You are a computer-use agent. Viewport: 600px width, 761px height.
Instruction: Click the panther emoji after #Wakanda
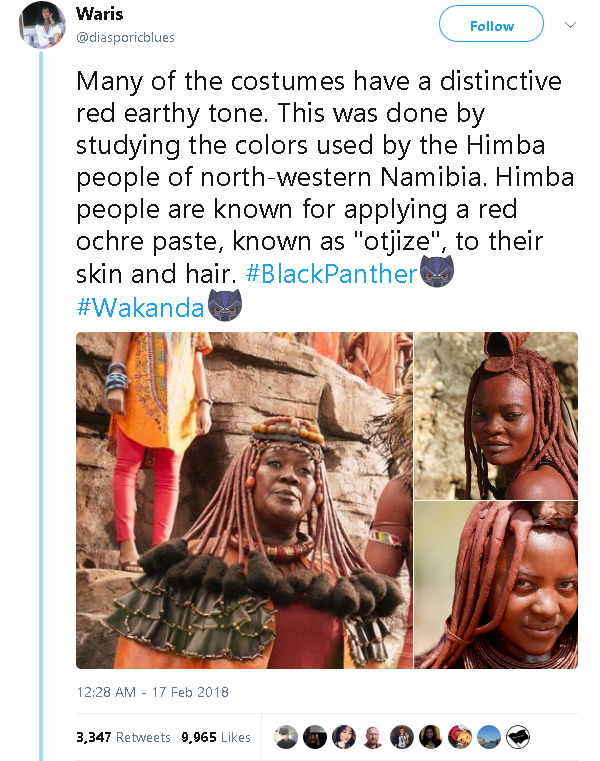[225, 307]
